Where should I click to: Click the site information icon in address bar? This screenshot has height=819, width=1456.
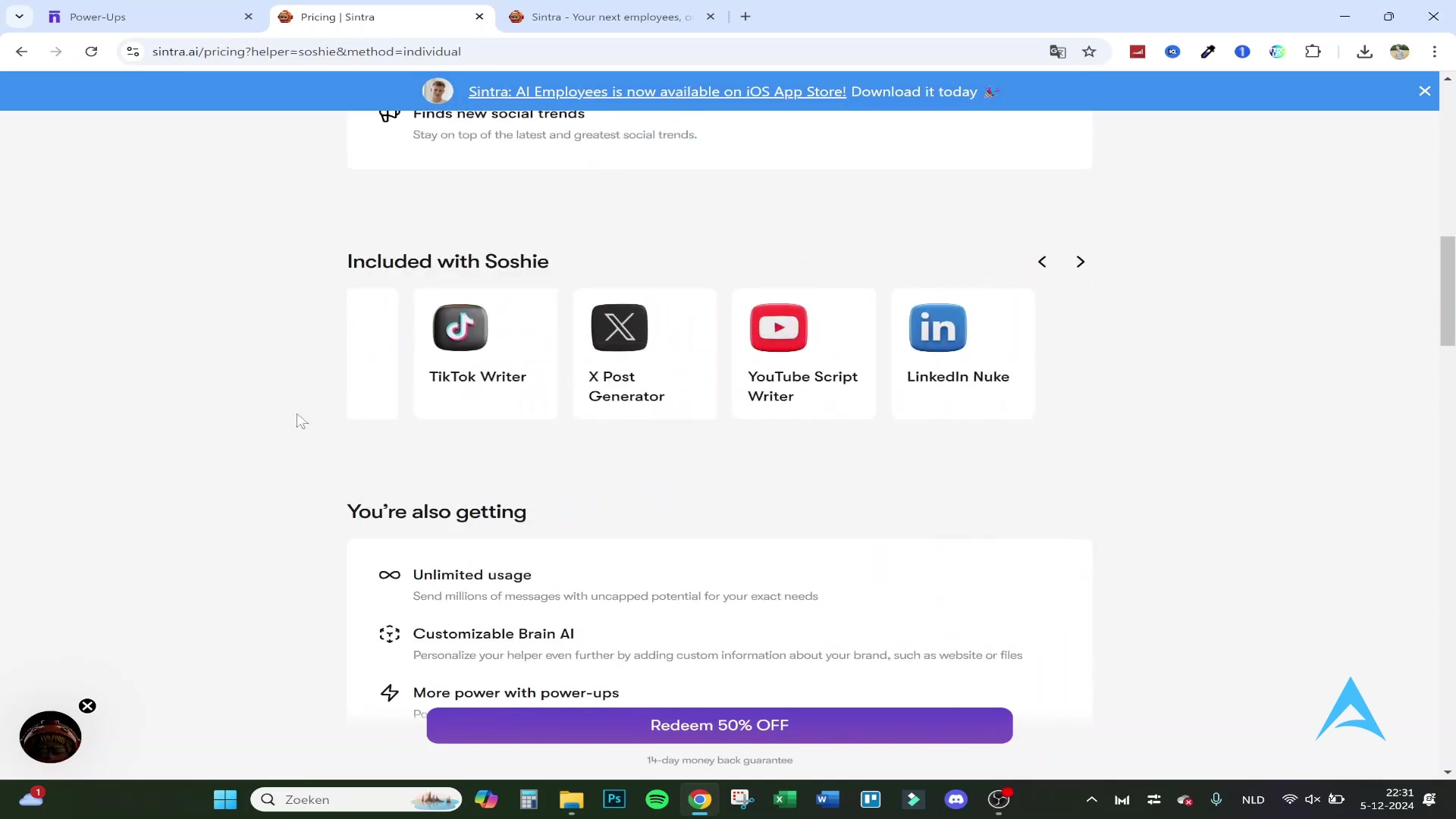point(133,52)
